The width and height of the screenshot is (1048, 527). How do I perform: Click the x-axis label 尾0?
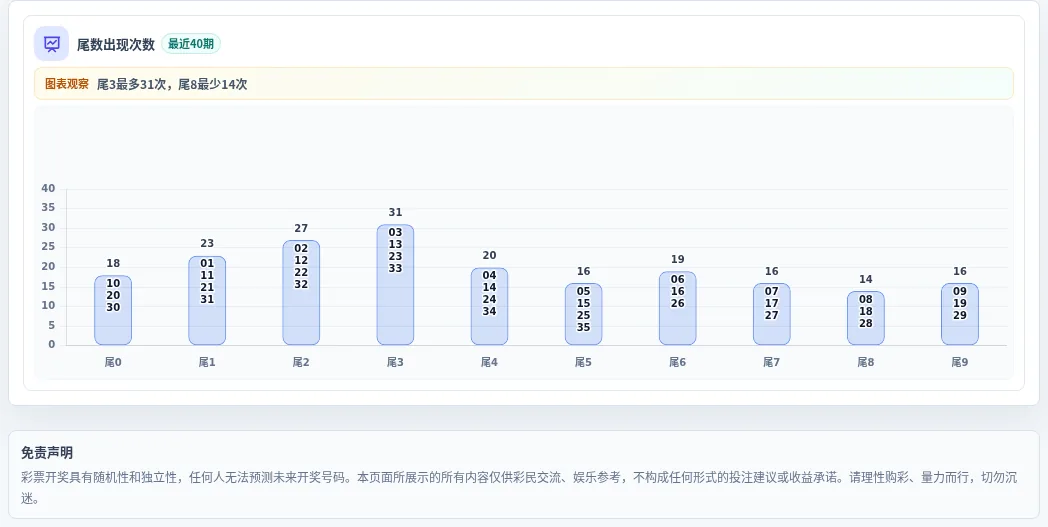(x=113, y=362)
